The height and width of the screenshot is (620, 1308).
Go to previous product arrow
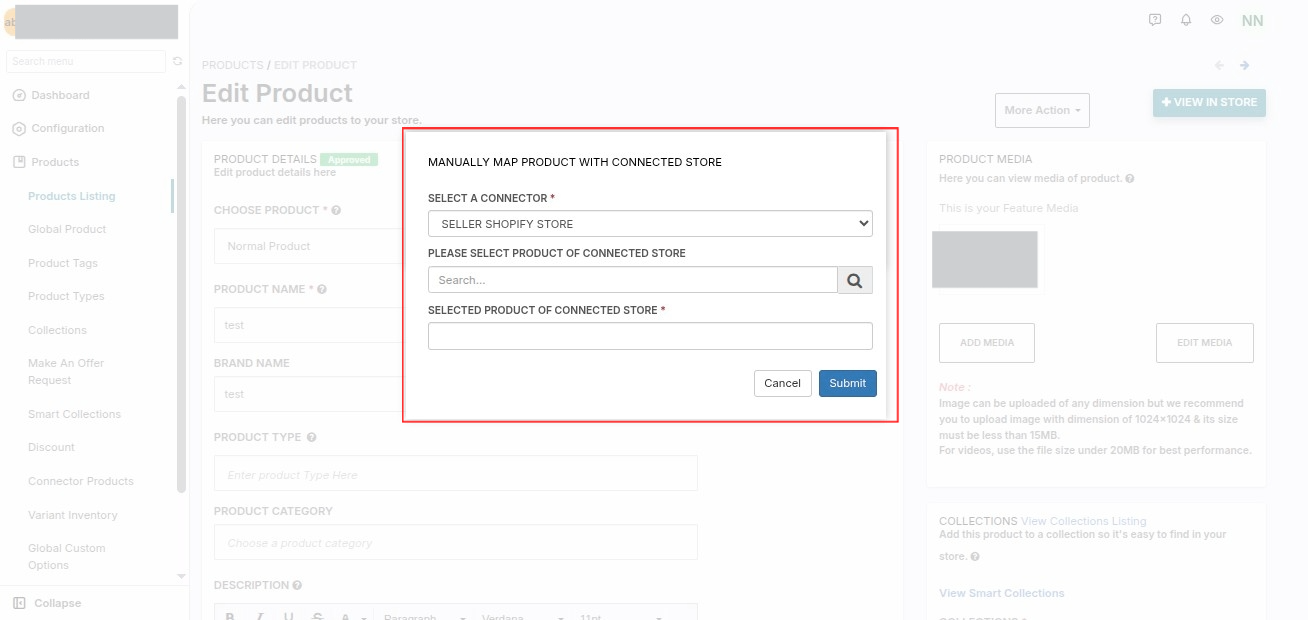[x=1219, y=65]
